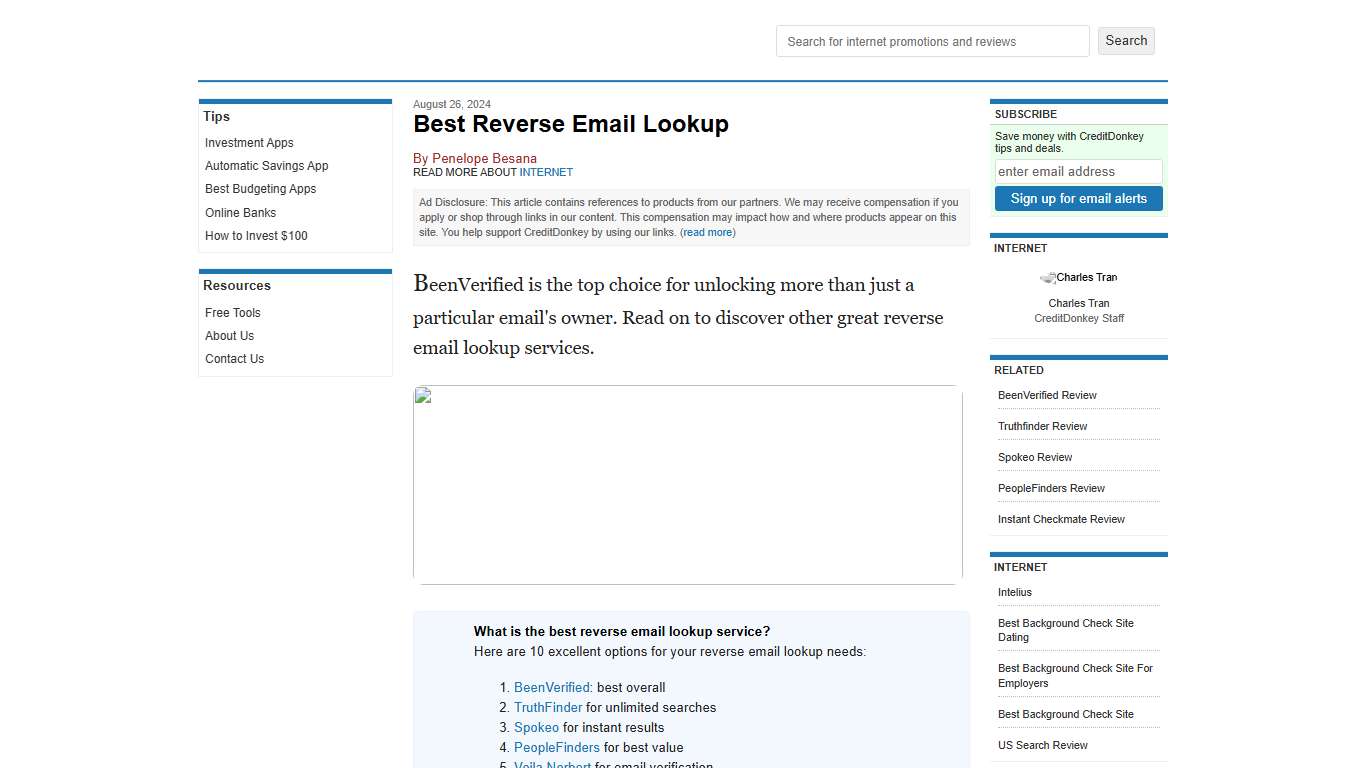Click BeenVerified in the numbered list
Image resolution: width=1366 pixels, height=768 pixels.
pos(551,687)
